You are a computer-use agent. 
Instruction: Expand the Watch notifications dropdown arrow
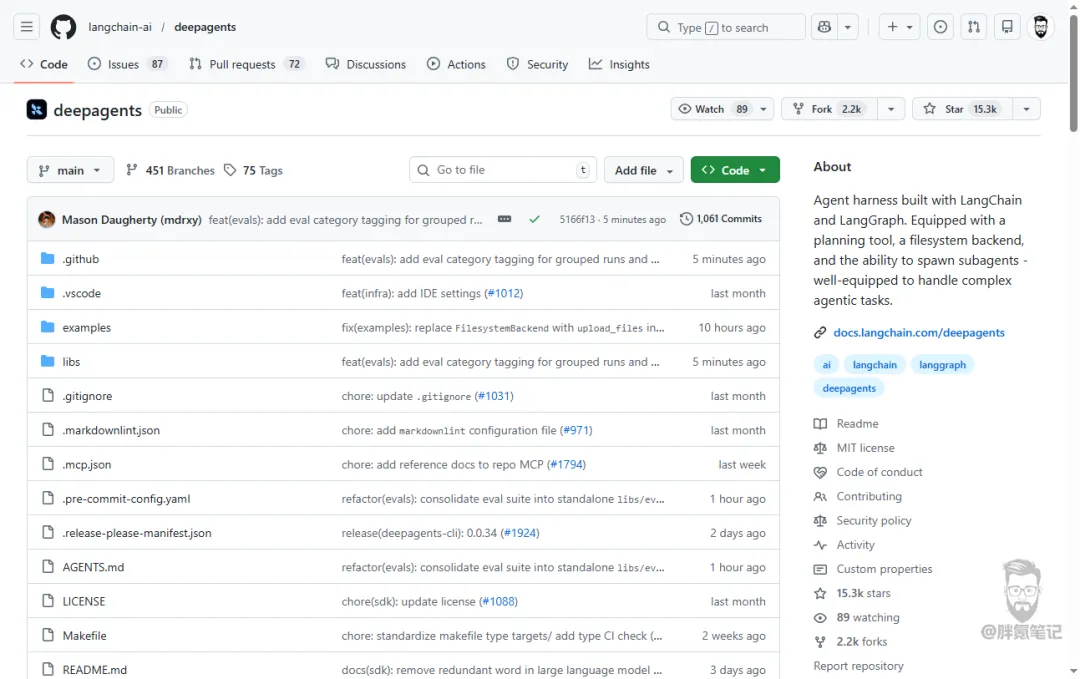(763, 109)
